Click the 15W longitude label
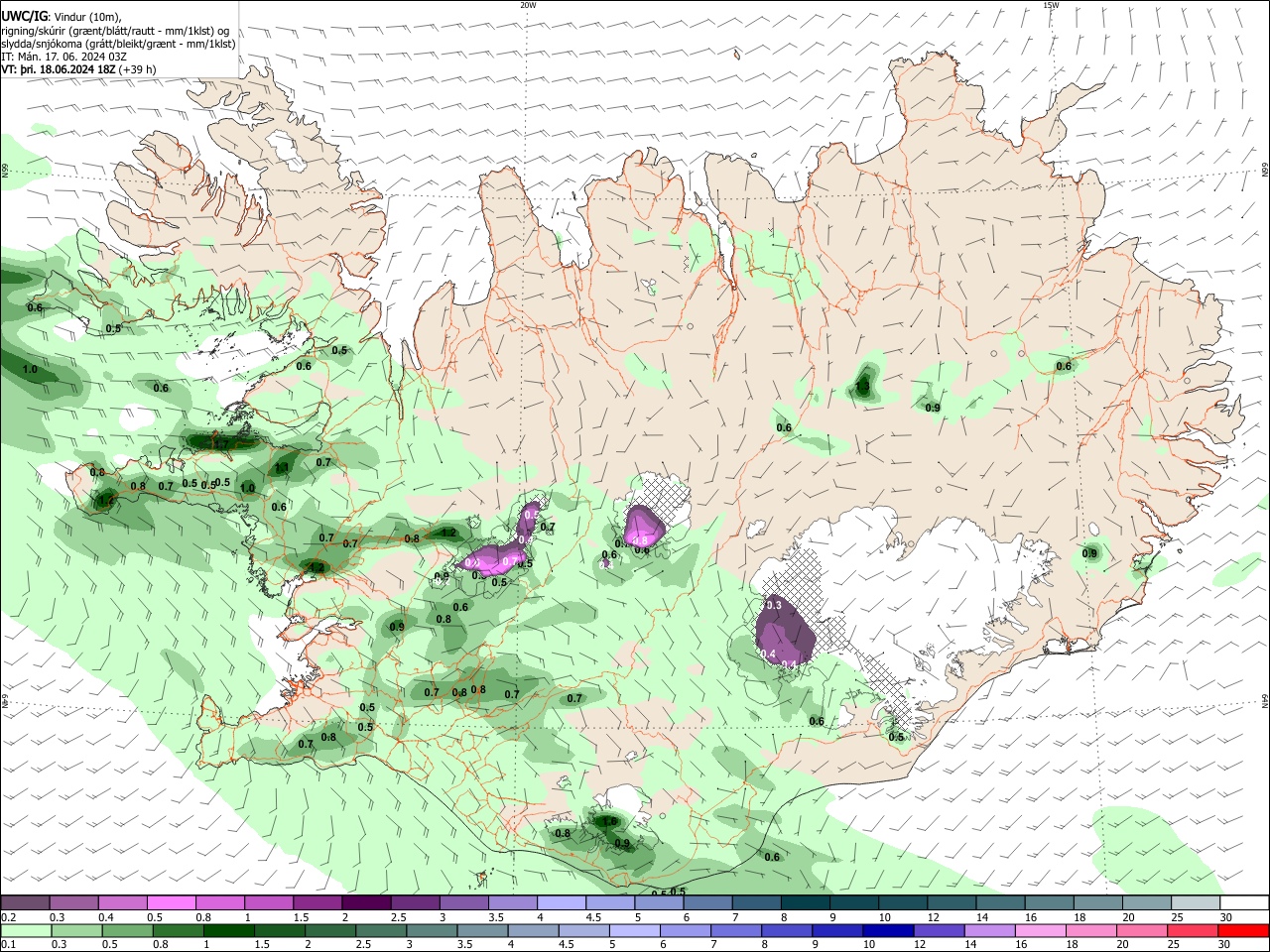The image size is (1270, 952). point(1051,5)
